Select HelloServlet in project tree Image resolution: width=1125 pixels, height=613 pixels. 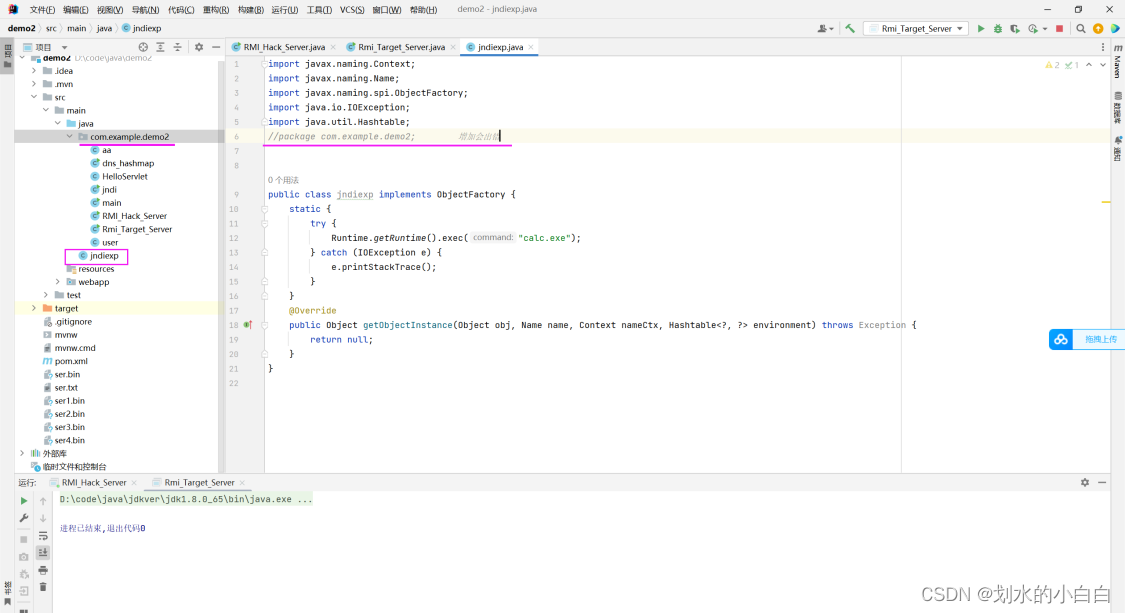(x=124, y=177)
